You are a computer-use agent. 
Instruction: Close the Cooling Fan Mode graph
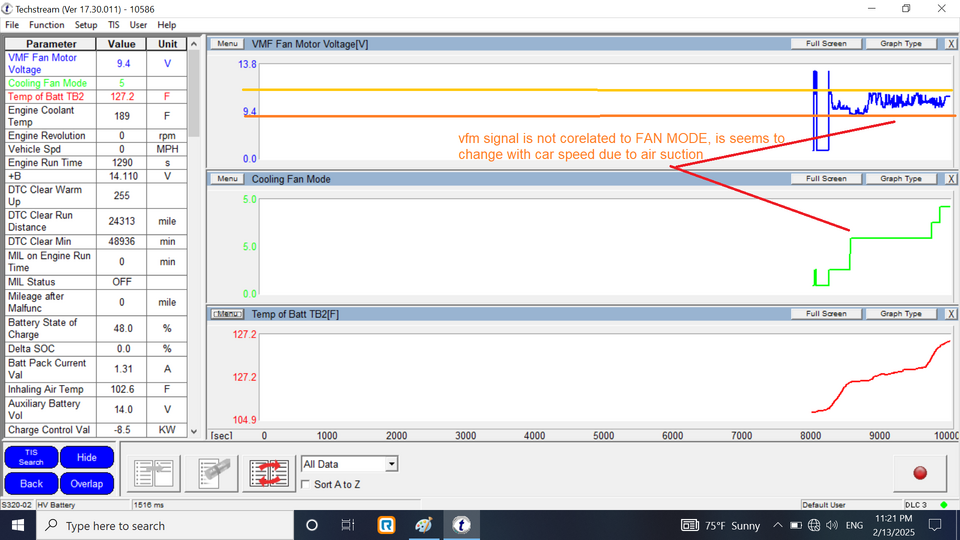click(951, 179)
